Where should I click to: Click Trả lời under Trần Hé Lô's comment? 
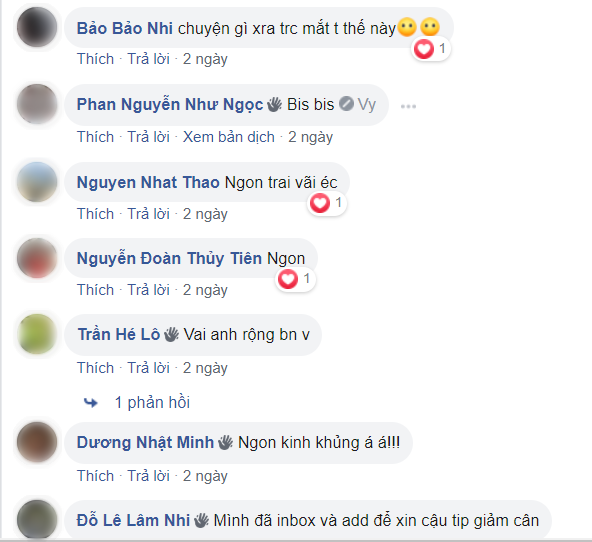[x=148, y=368]
